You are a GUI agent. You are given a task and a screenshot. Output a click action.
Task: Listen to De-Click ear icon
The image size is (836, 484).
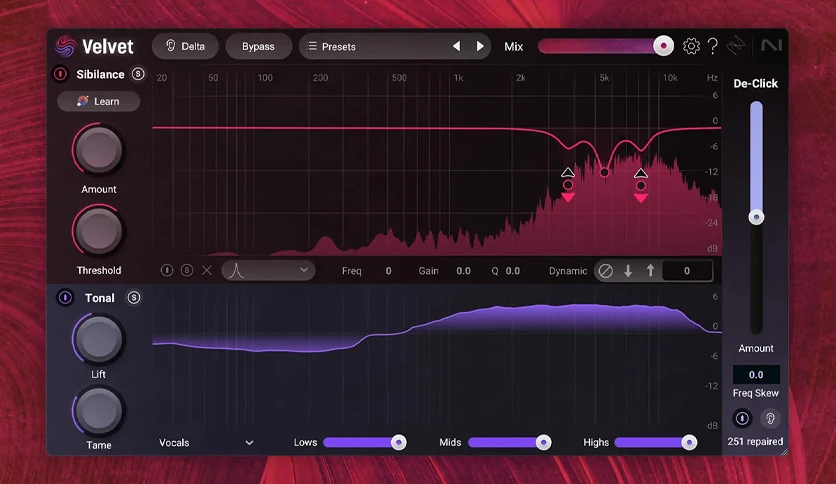click(x=770, y=418)
